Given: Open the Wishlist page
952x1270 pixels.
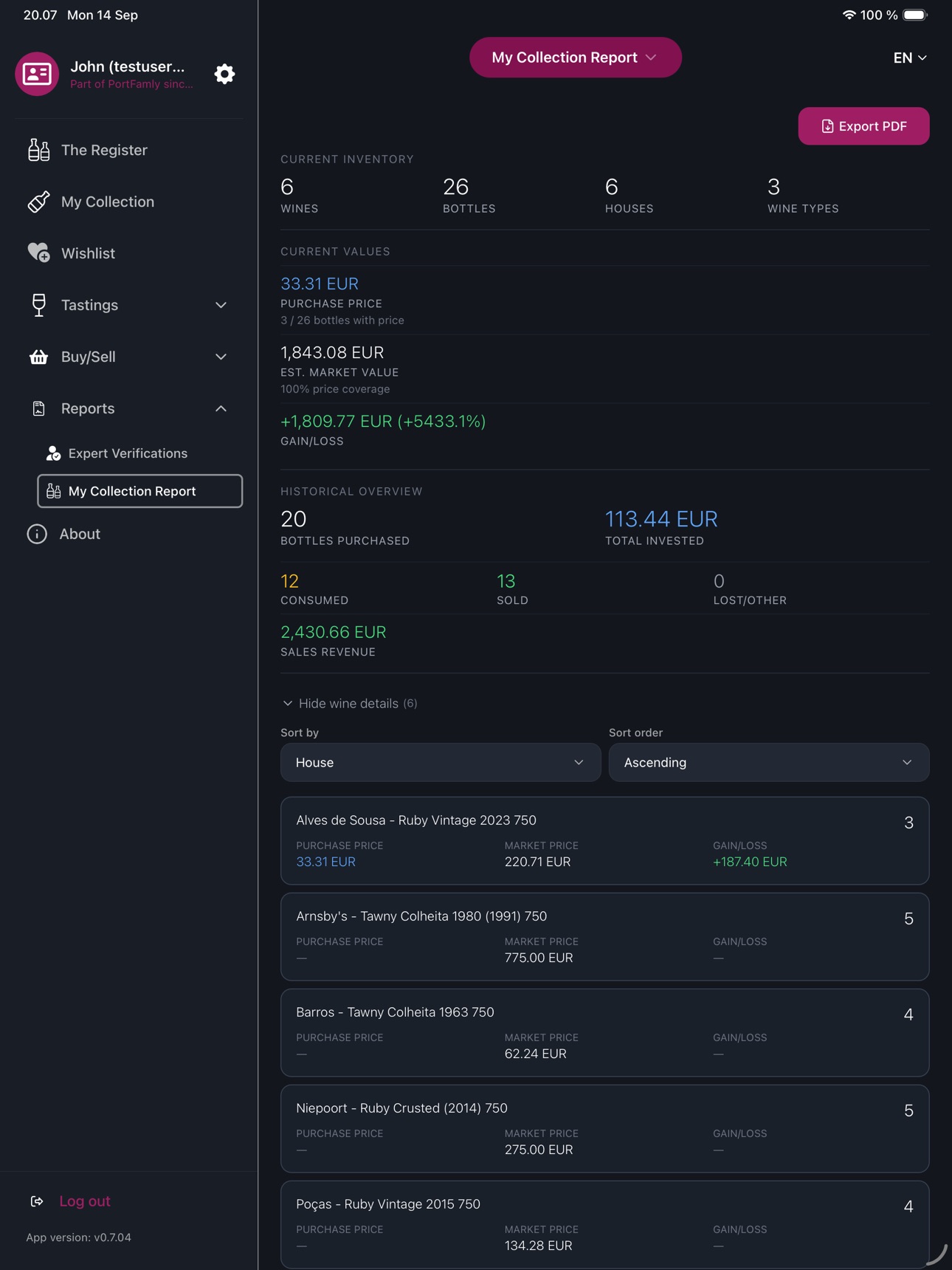Looking at the screenshot, I should [88, 253].
